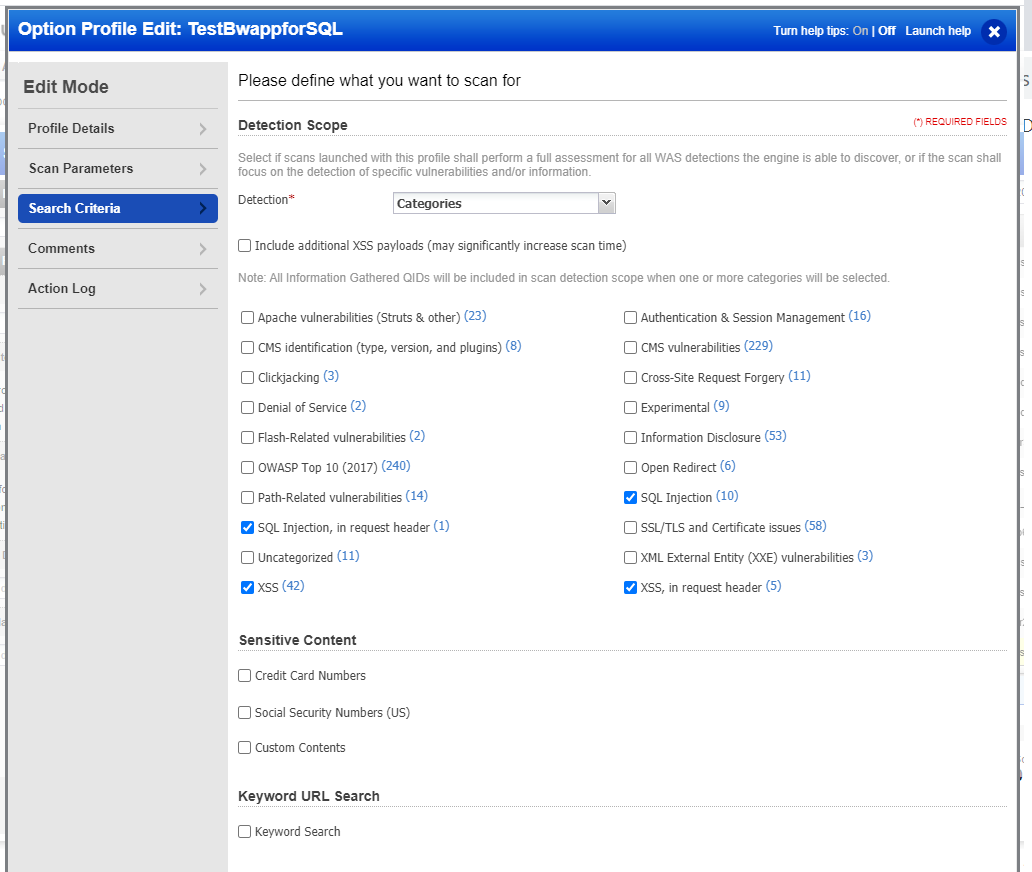
Task: Click the Detection Scope heading
Action: [293, 125]
